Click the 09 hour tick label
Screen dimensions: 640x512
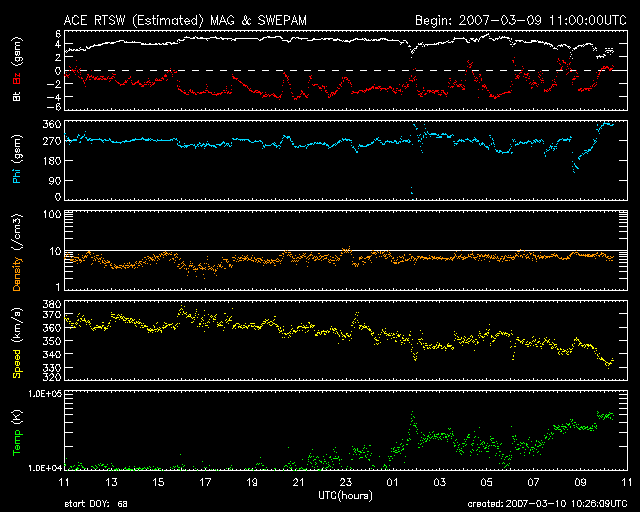580,482
